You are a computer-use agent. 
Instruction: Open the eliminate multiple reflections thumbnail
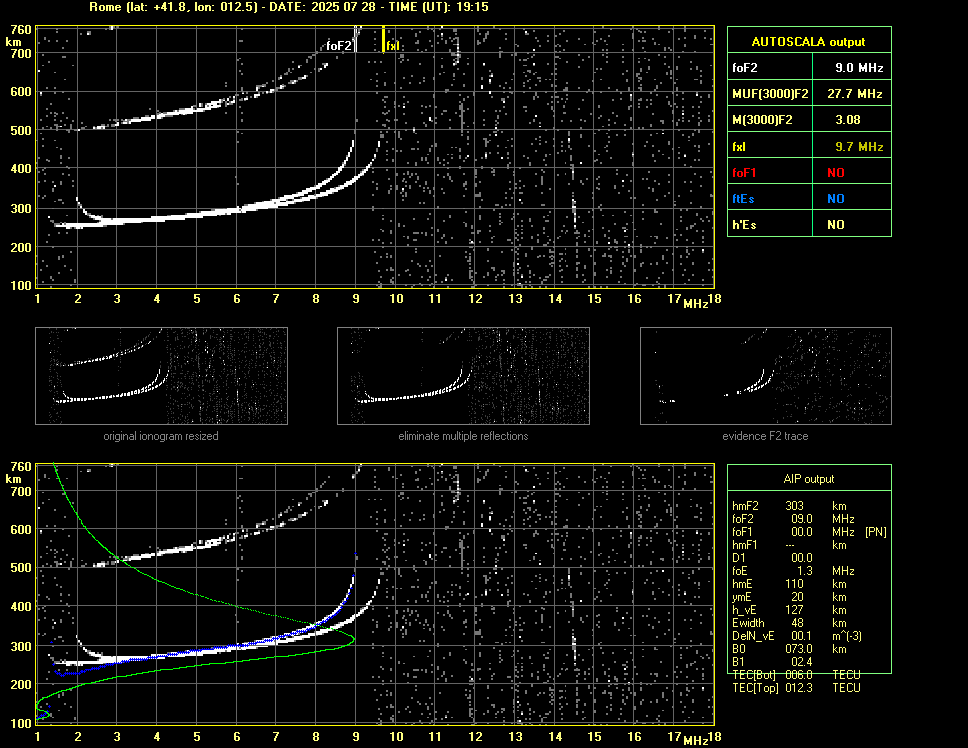[463, 376]
